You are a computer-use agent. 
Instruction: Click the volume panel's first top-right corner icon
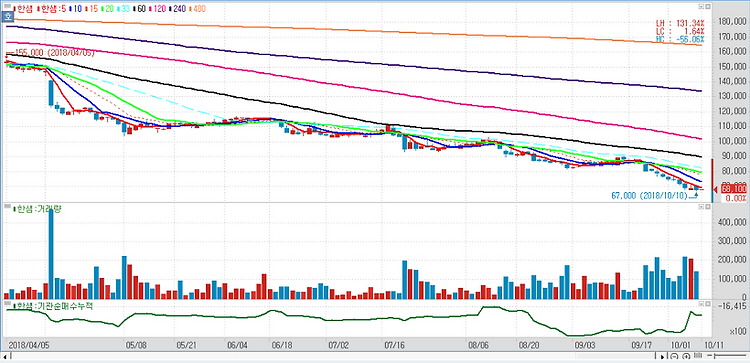700,207
